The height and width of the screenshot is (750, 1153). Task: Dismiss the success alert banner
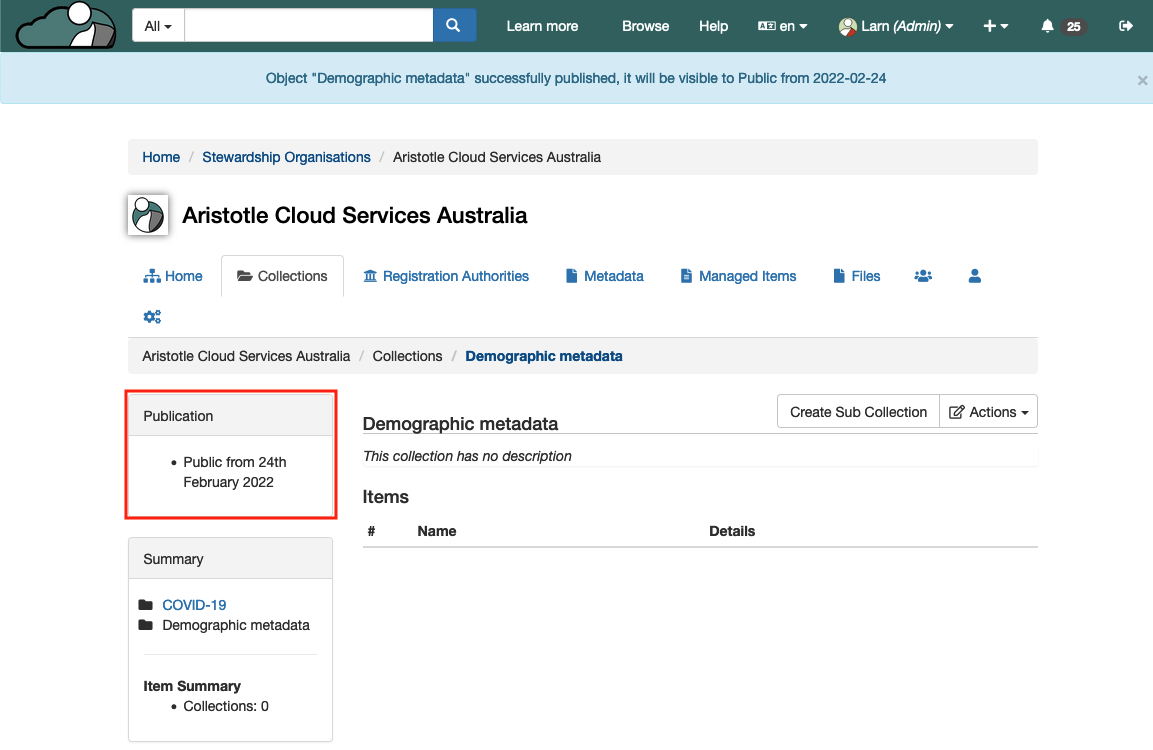1142,81
